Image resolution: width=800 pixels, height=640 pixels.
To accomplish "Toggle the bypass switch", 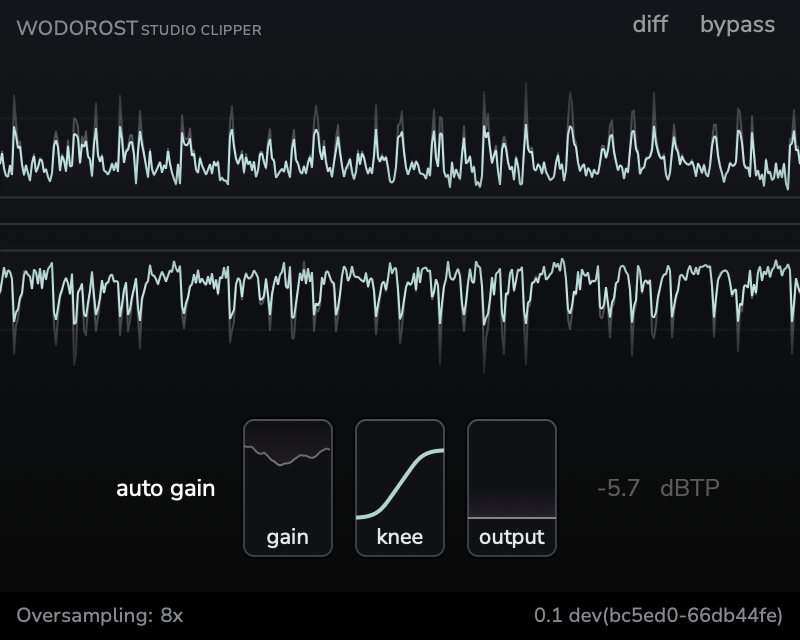I will pos(737,26).
